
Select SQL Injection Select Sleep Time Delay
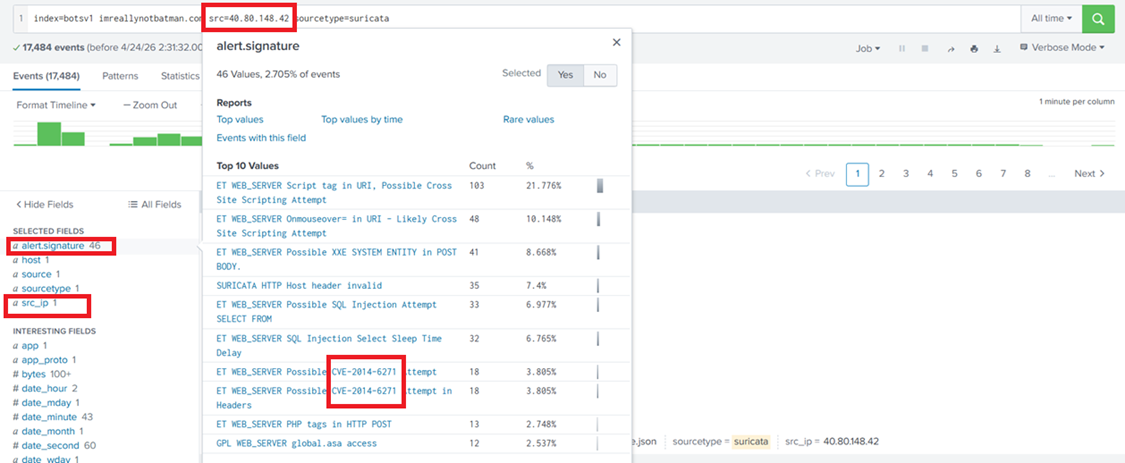click(x=329, y=345)
